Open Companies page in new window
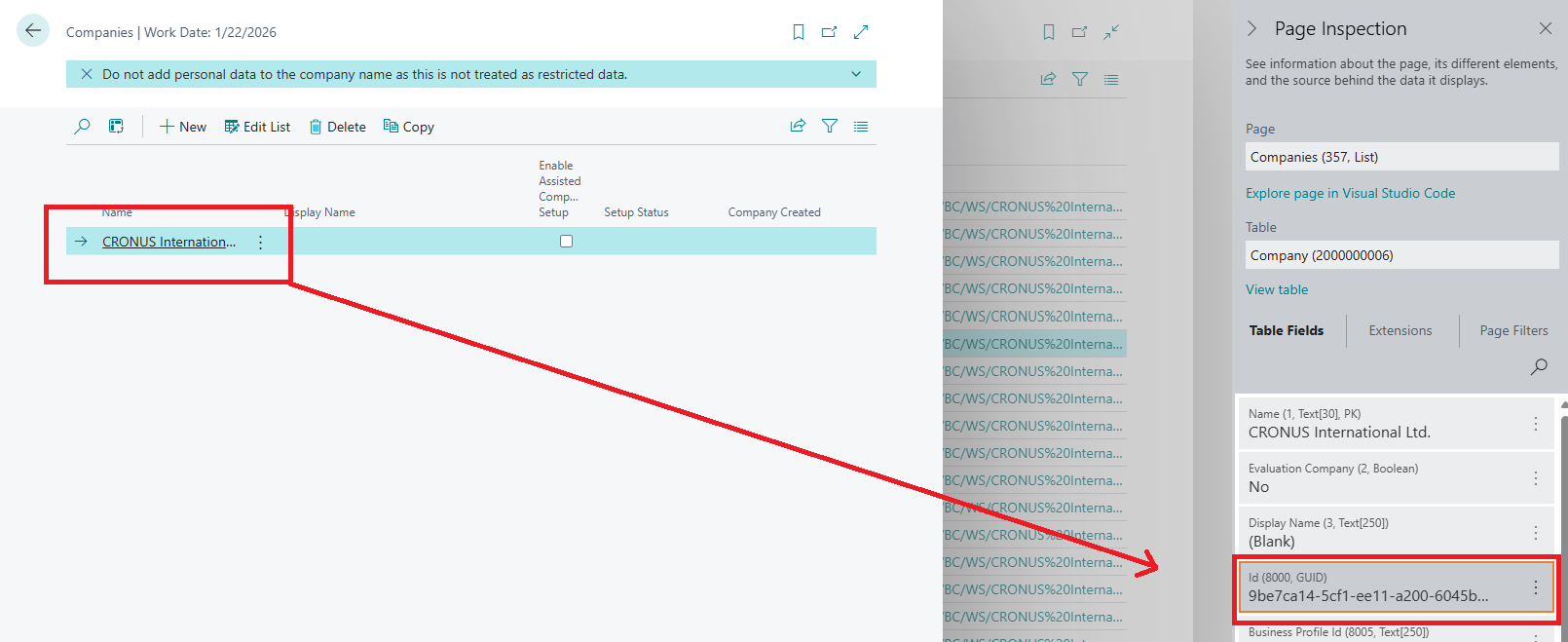 click(x=829, y=32)
